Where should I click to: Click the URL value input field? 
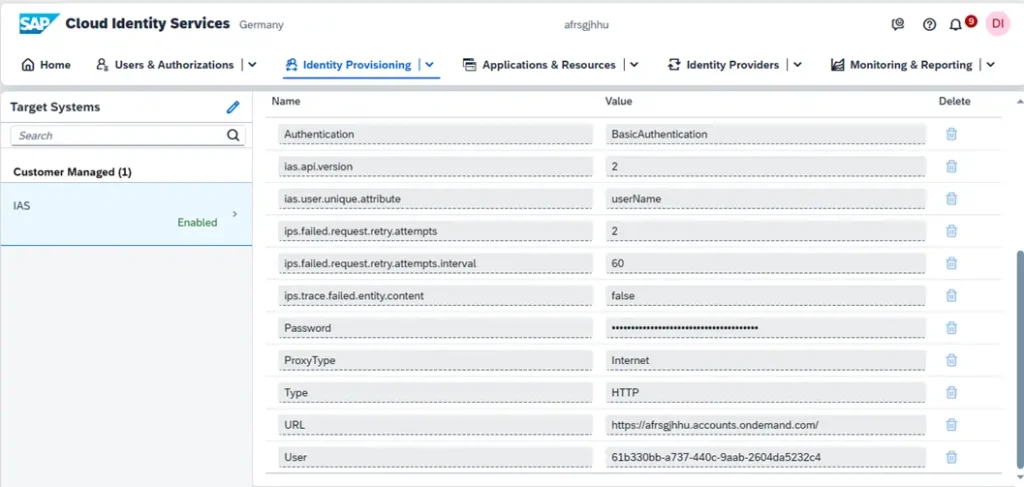coord(765,425)
